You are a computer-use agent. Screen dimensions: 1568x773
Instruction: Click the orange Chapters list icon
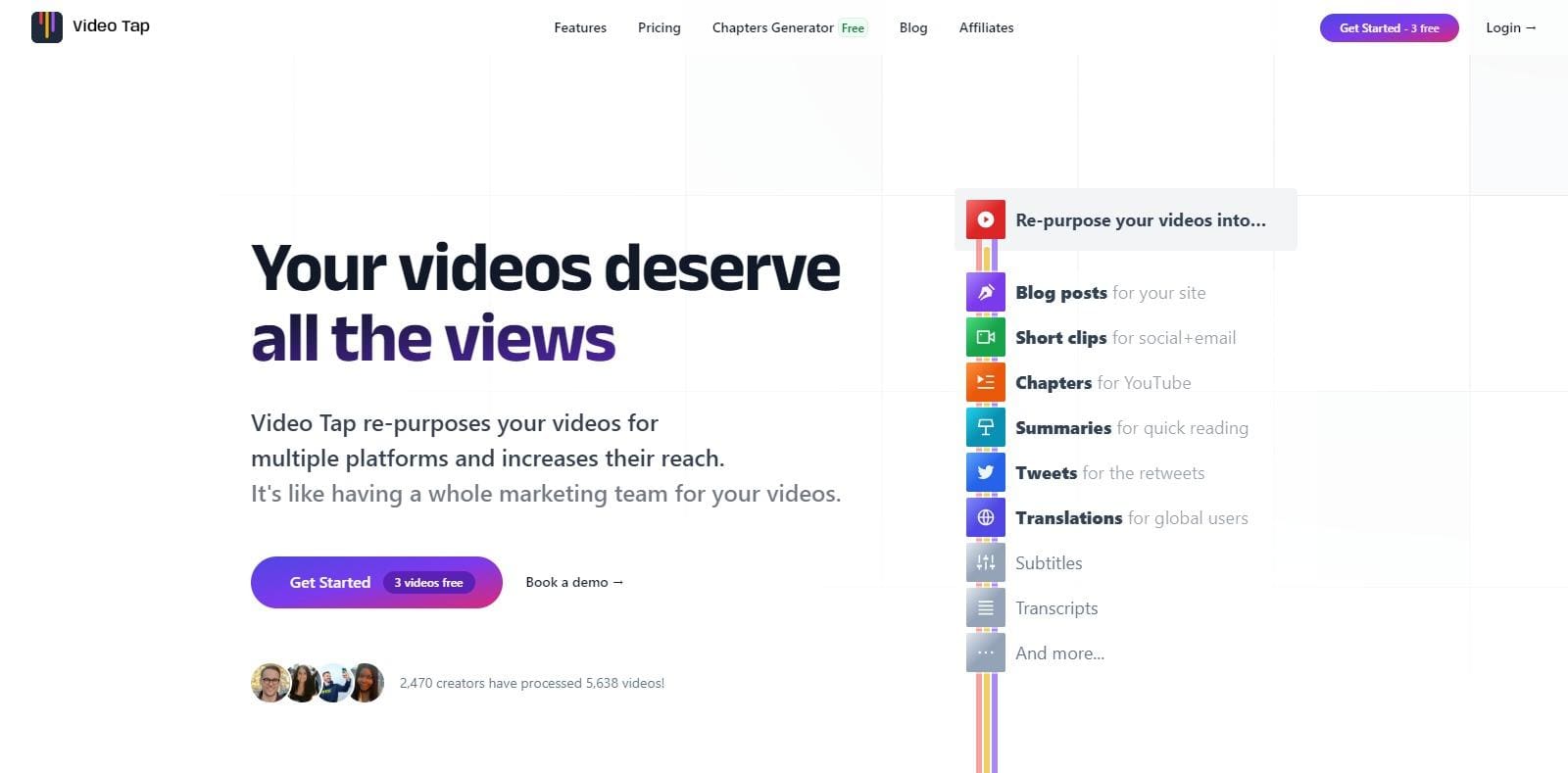[986, 382]
